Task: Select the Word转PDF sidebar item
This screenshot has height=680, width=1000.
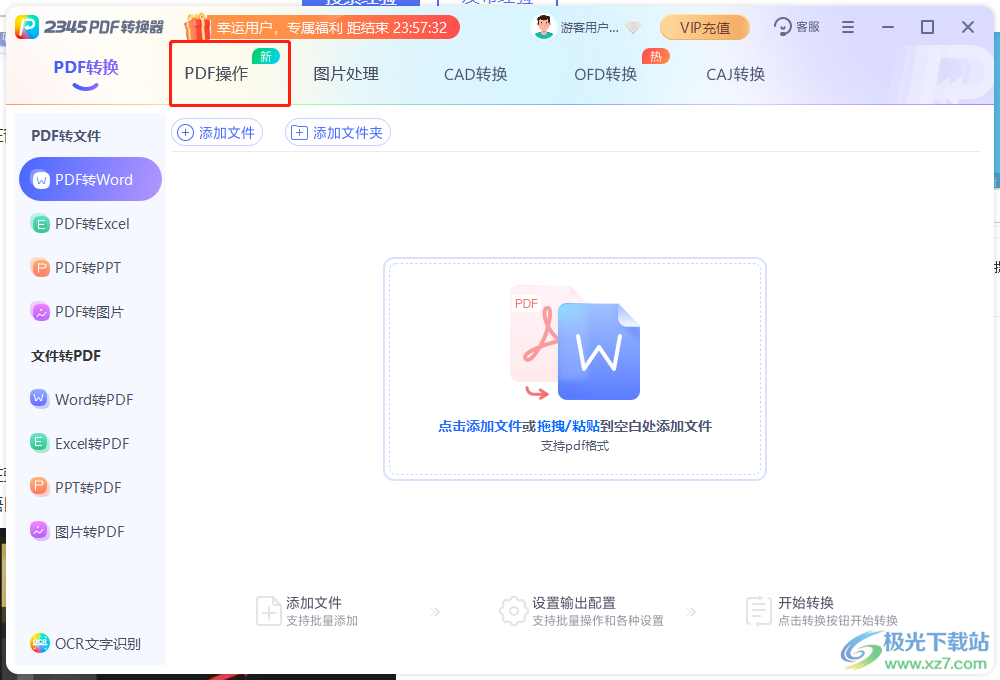Action: coord(91,399)
